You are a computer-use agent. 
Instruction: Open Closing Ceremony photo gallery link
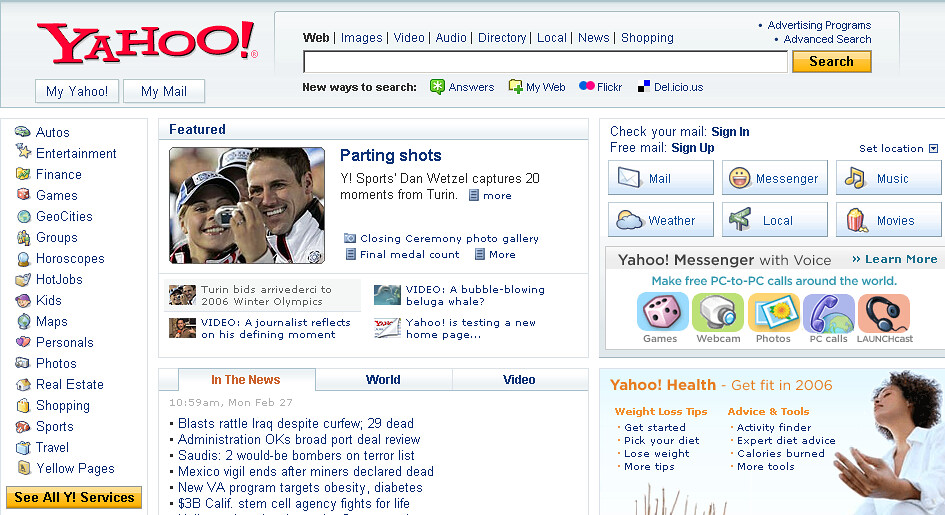[449, 239]
